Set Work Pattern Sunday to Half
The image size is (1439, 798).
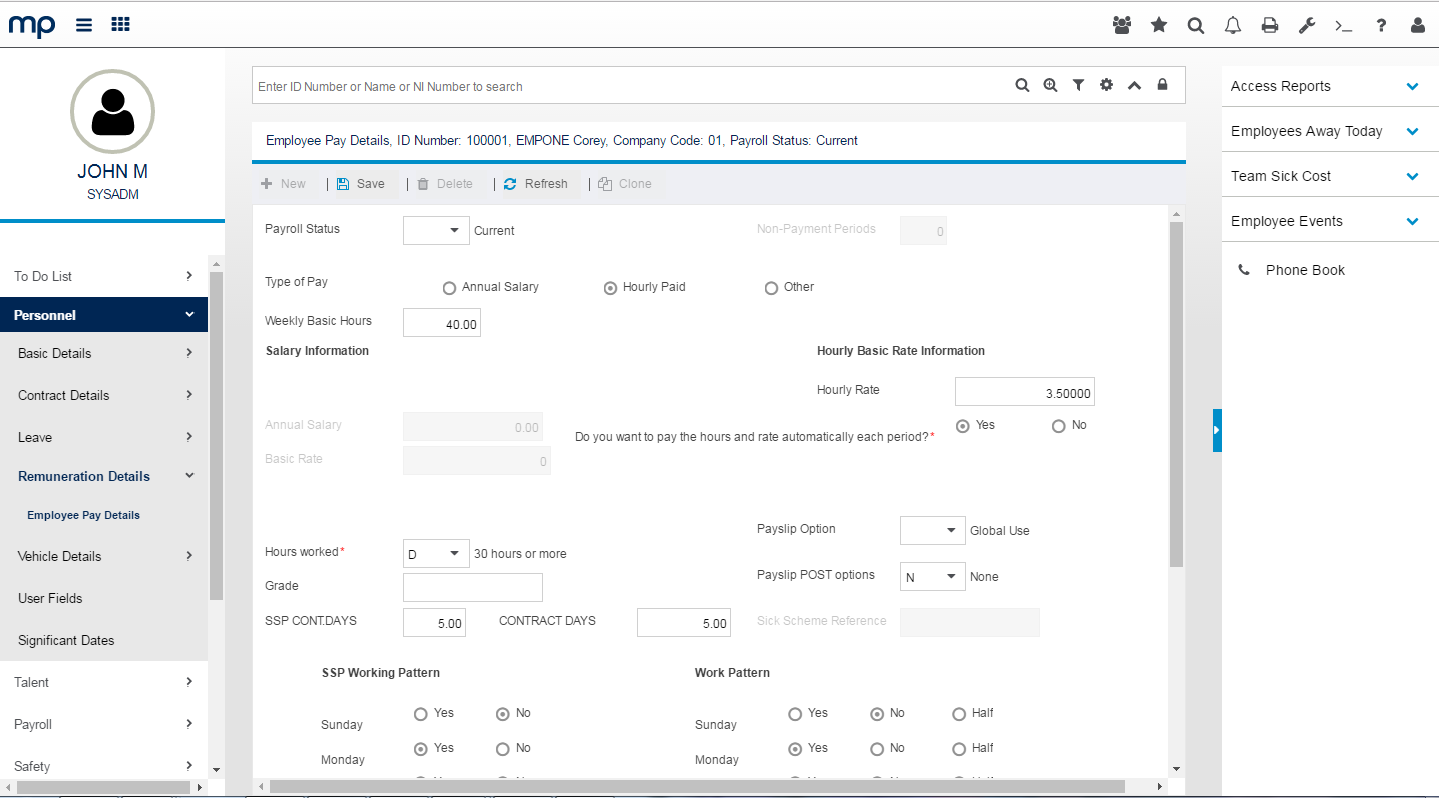tap(959, 714)
